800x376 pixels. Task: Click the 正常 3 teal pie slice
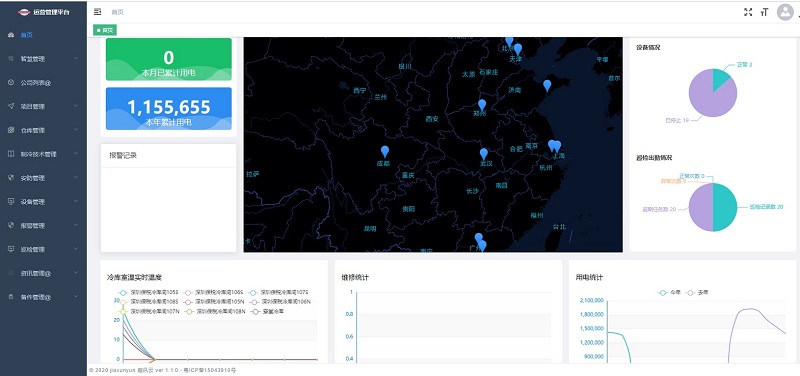point(720,80)
